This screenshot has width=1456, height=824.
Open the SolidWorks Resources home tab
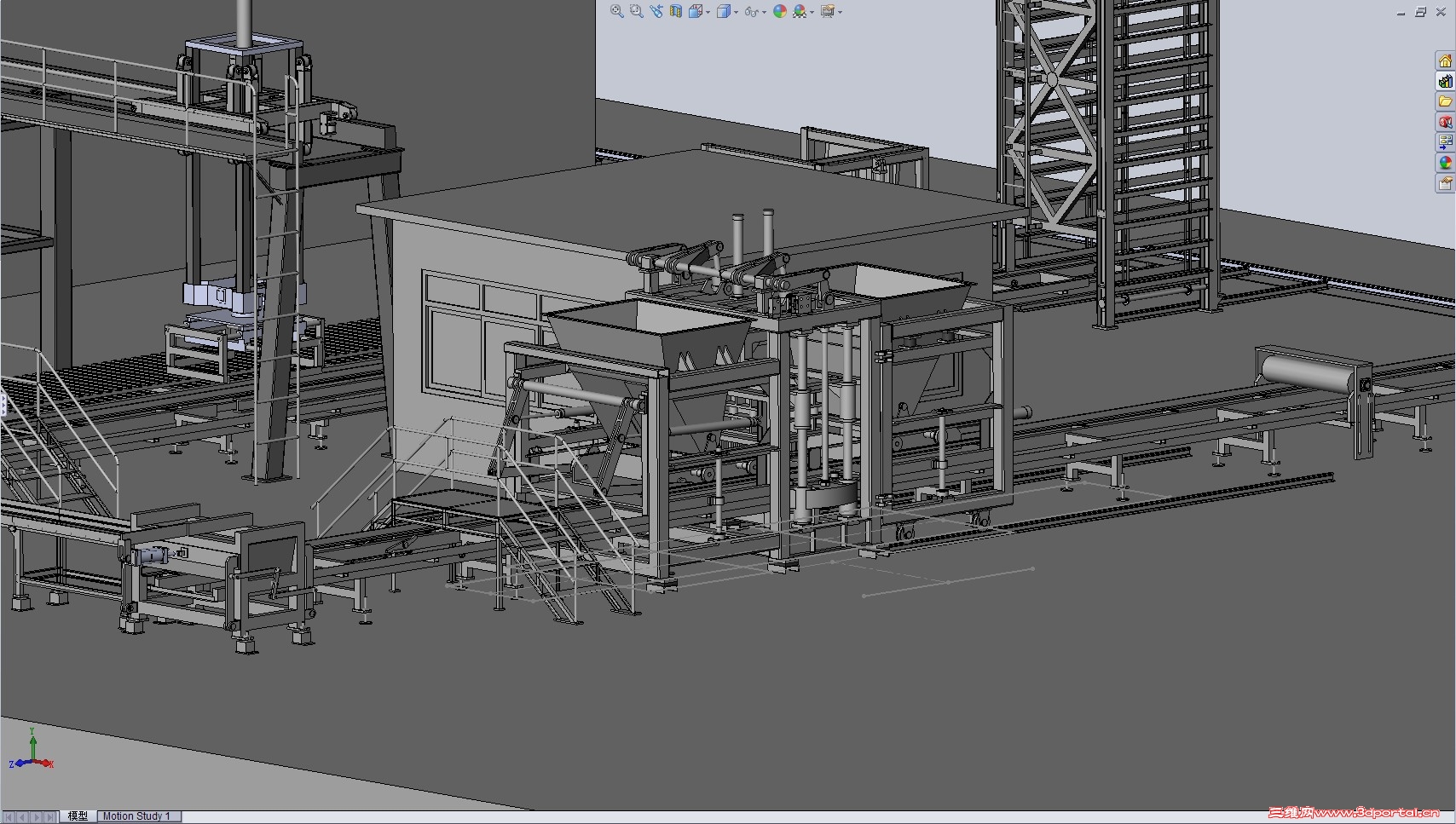click(x=1445, y=61)
